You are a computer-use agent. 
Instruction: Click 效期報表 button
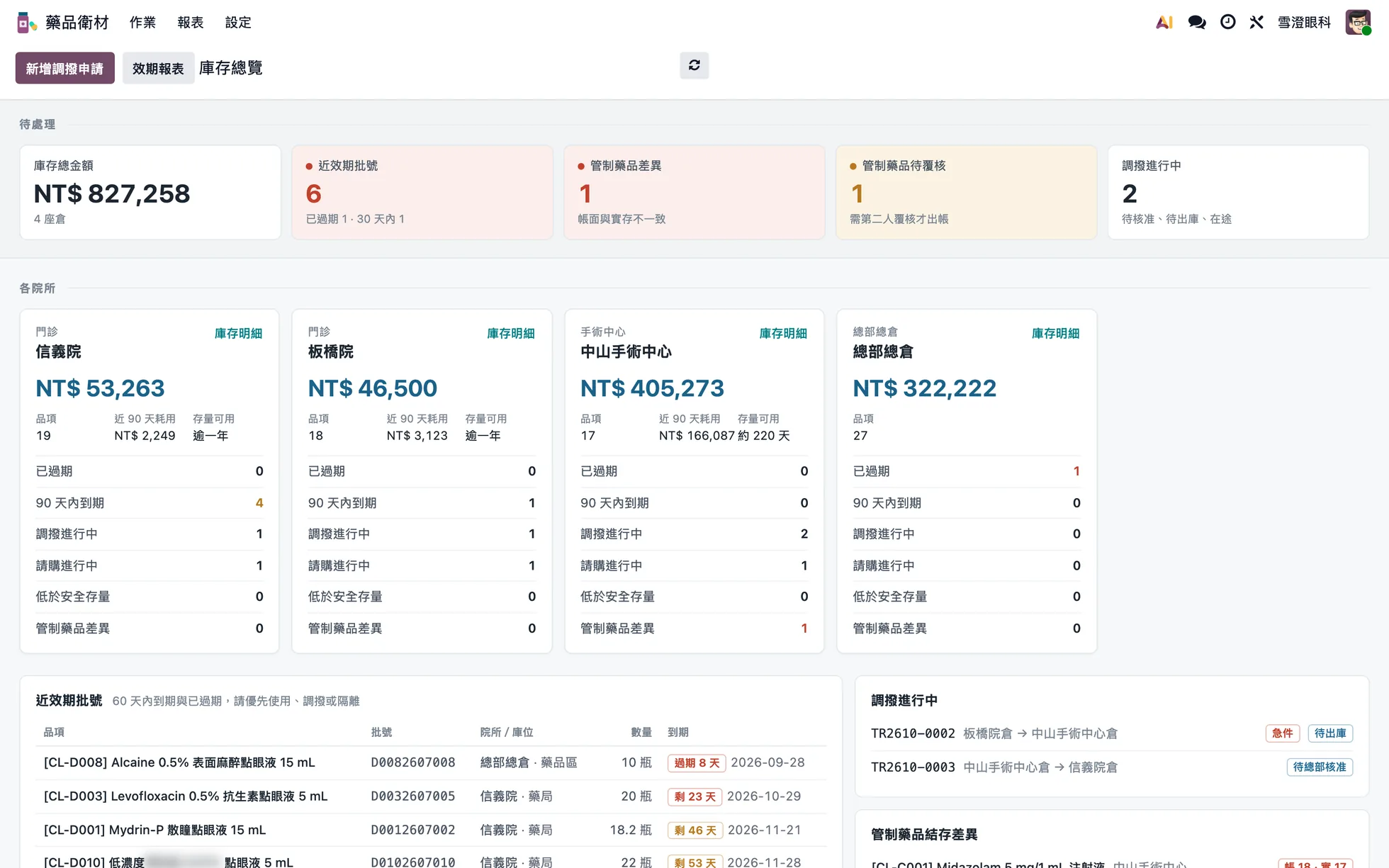(x=158, y=68)
